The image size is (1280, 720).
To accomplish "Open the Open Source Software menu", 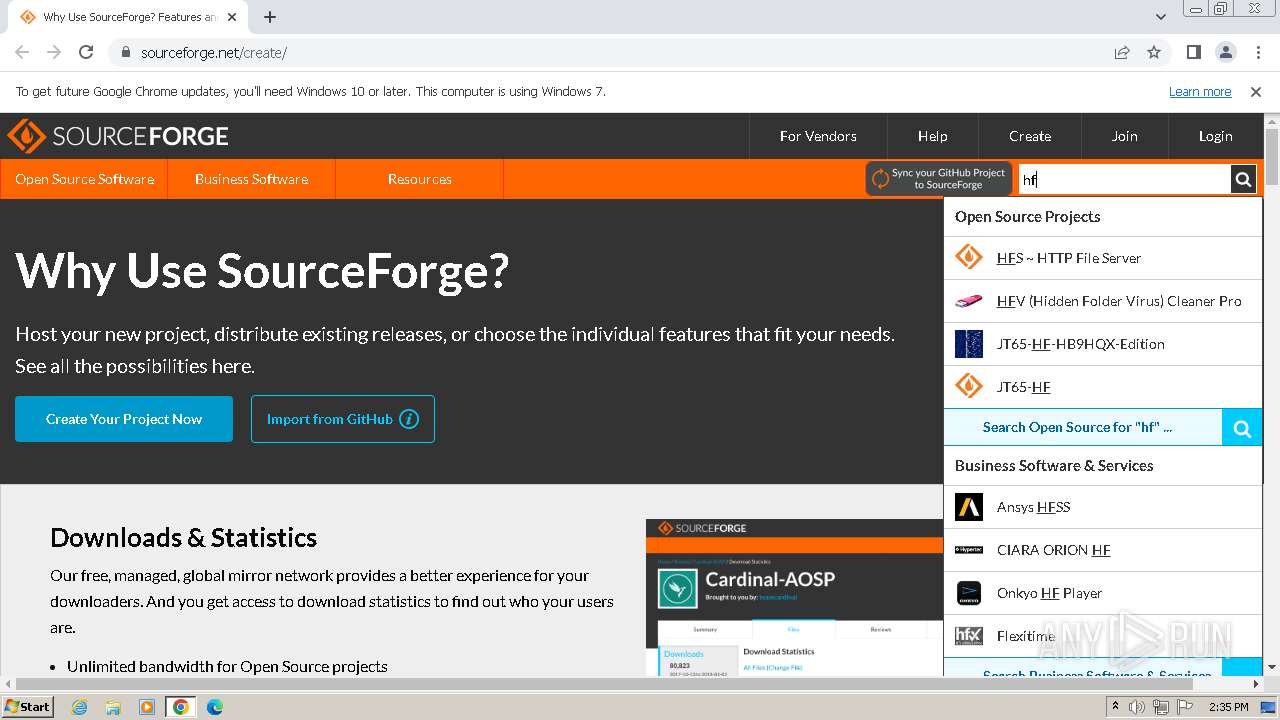I will (x=84, y=179).
